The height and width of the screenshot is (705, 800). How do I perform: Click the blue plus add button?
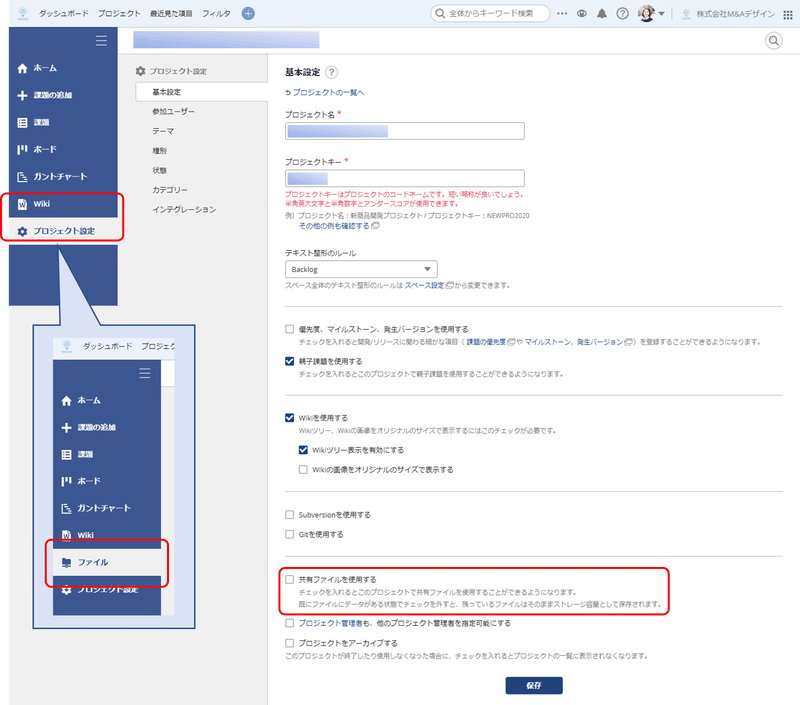(248, 13)
